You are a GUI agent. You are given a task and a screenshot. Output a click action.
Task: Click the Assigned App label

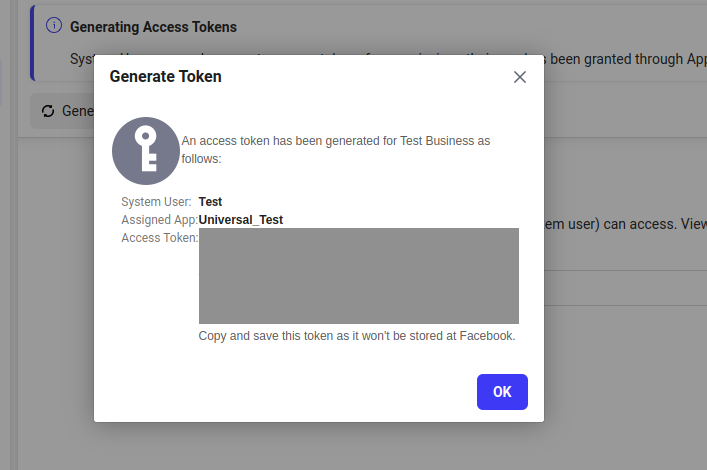tap(159, 220)
